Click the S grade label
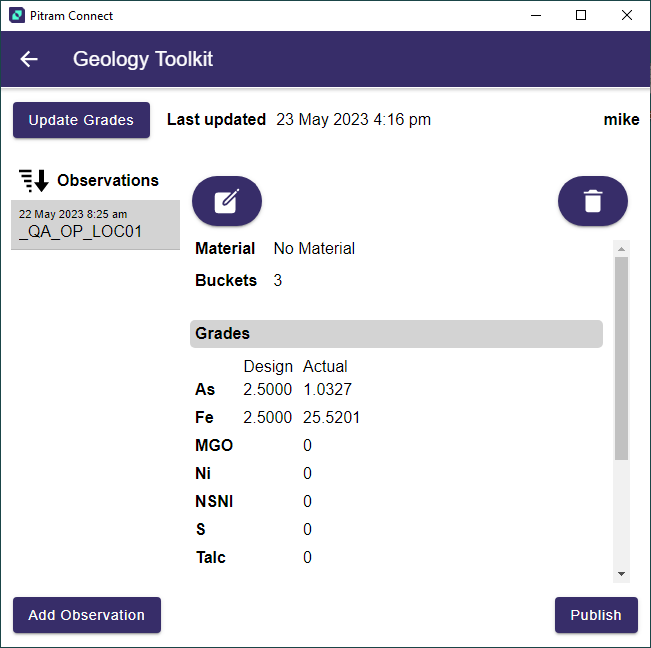The image size is (651, 648). (x=201, y=529)
